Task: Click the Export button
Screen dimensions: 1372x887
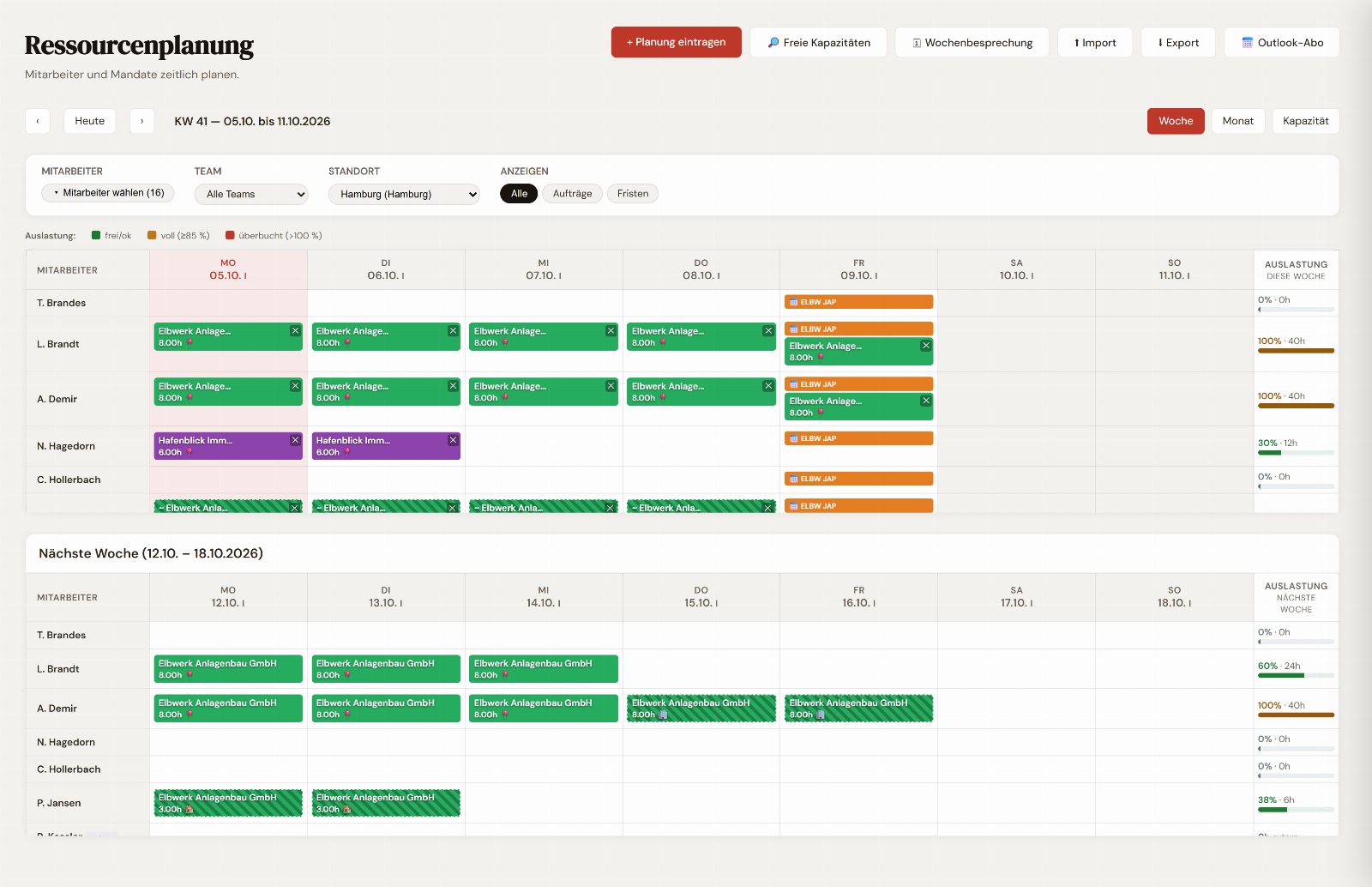Action: (1178, 42)
